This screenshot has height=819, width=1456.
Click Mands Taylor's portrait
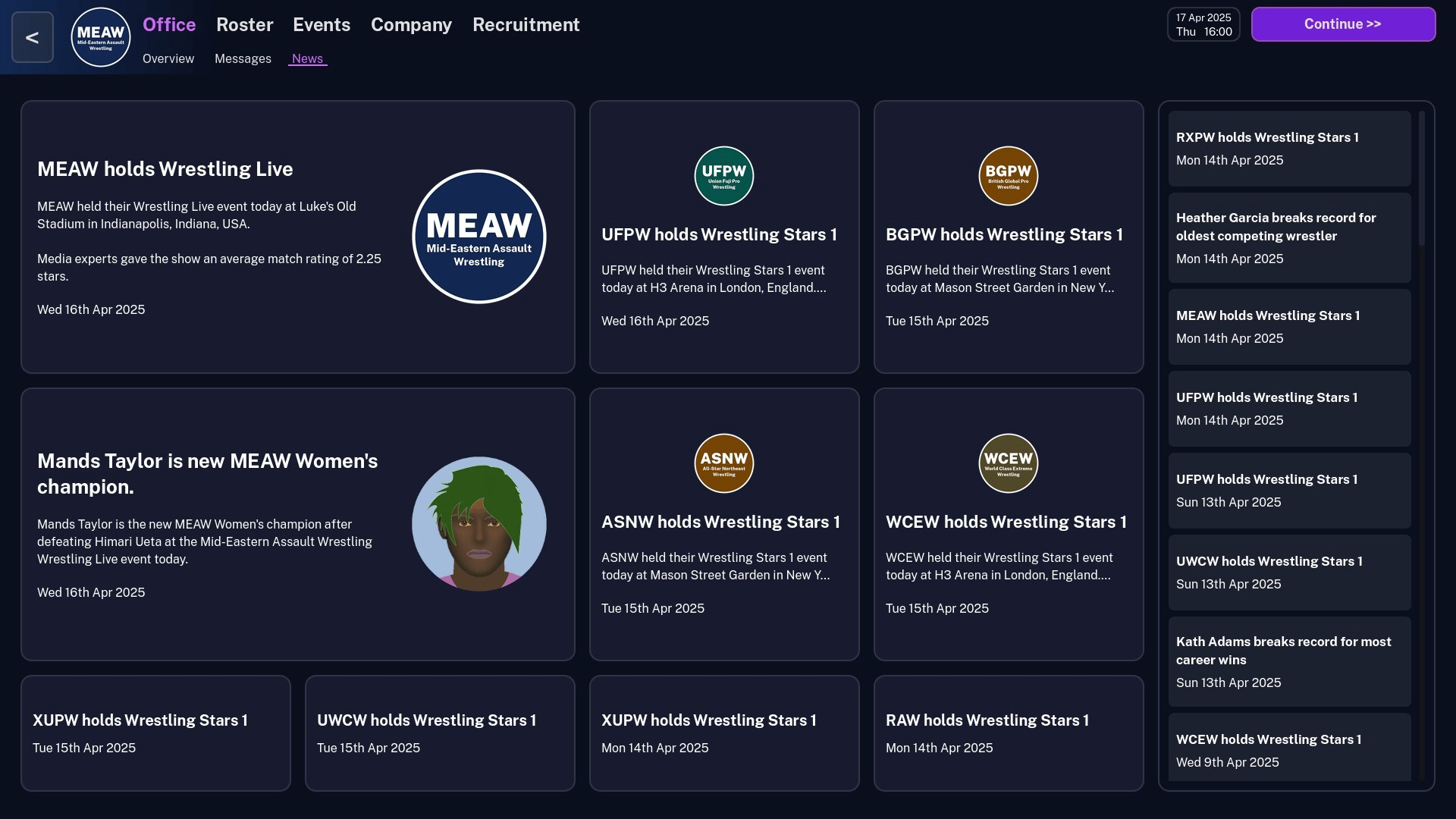(479, 524)
